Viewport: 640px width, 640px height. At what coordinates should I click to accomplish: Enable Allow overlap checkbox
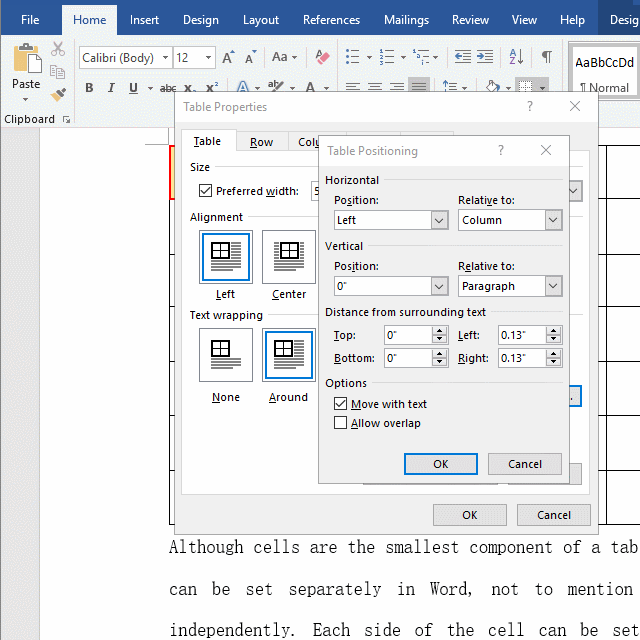tap(340, 422)
